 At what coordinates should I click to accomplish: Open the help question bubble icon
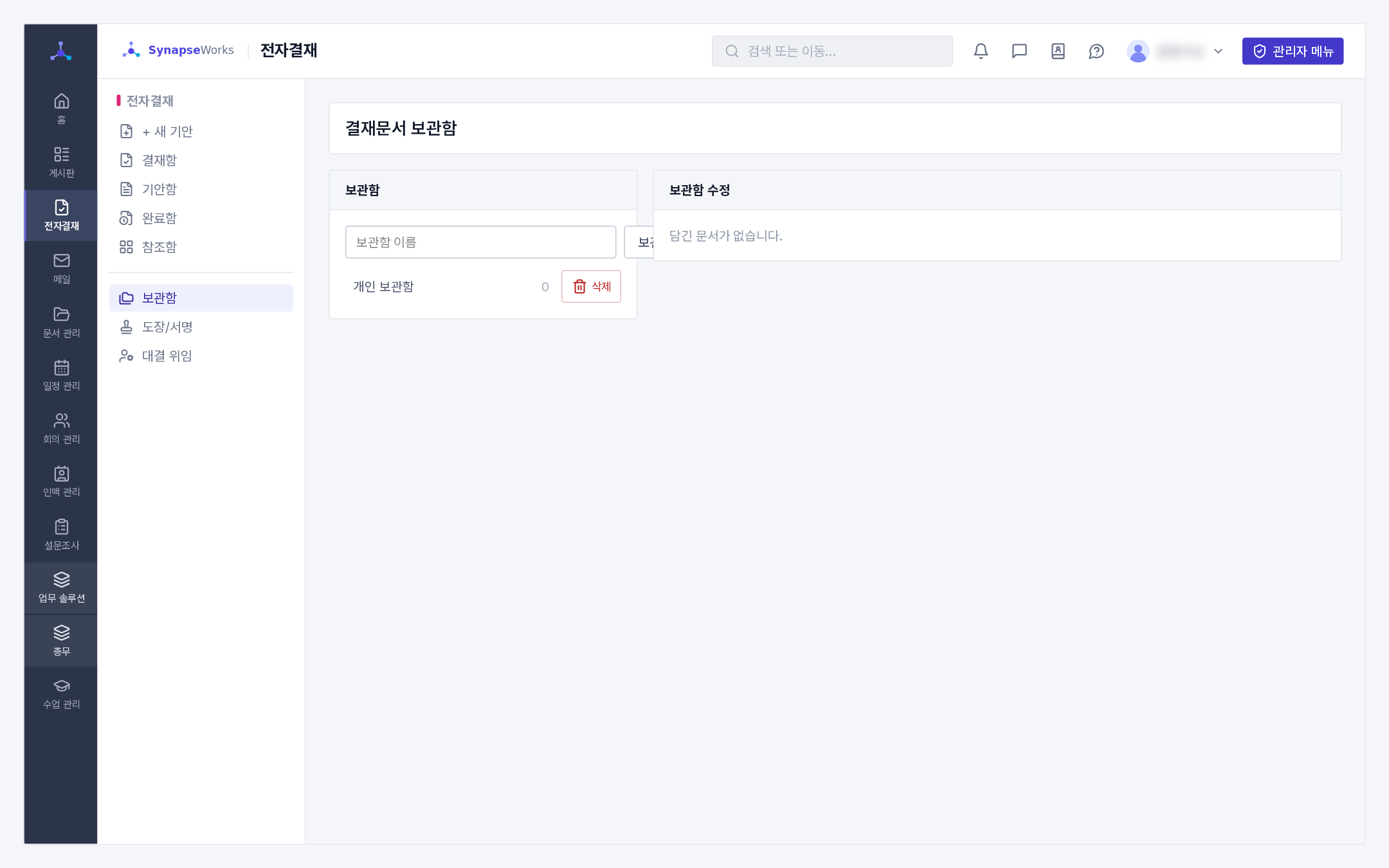(x=1096, y=51)
